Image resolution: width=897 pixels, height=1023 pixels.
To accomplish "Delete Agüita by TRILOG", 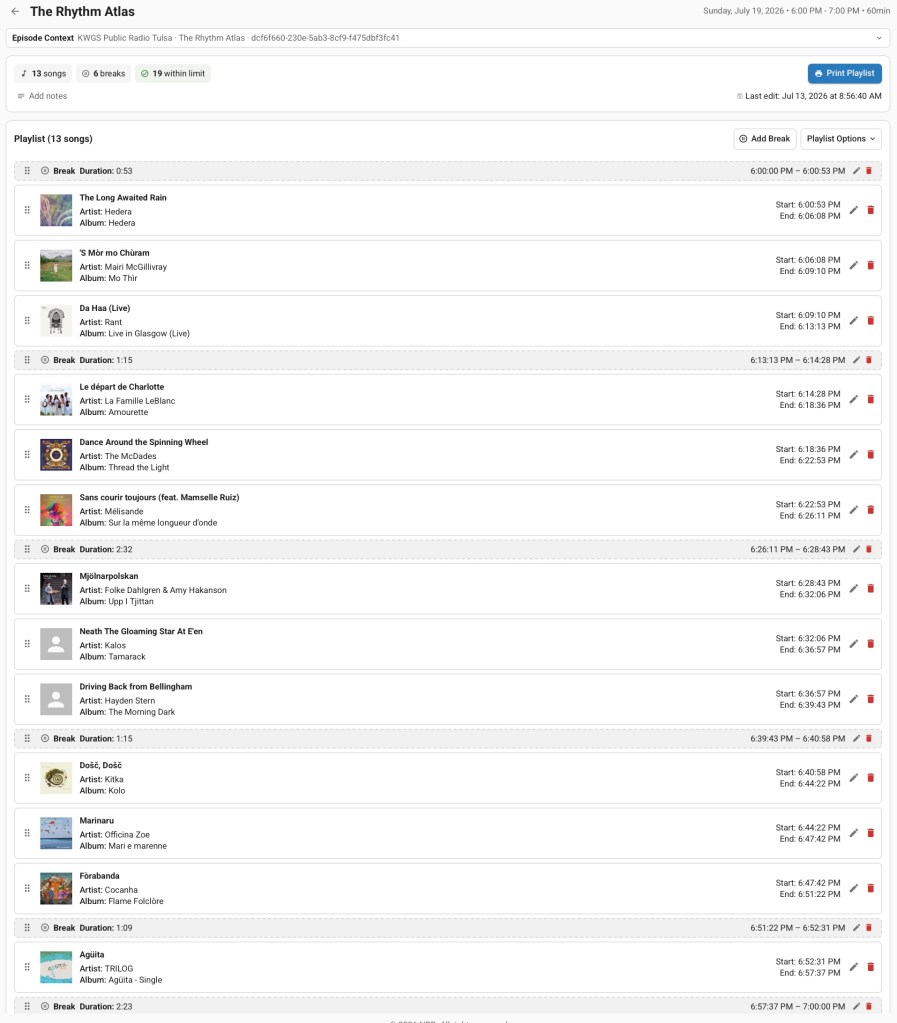I will click(x=870, y=967).
